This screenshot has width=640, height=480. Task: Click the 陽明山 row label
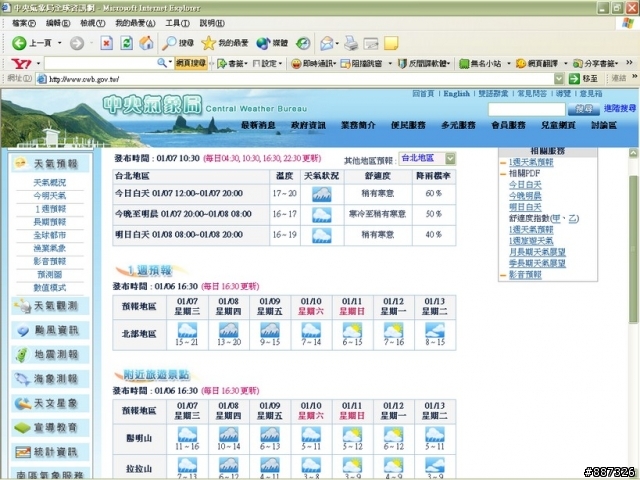139,438
